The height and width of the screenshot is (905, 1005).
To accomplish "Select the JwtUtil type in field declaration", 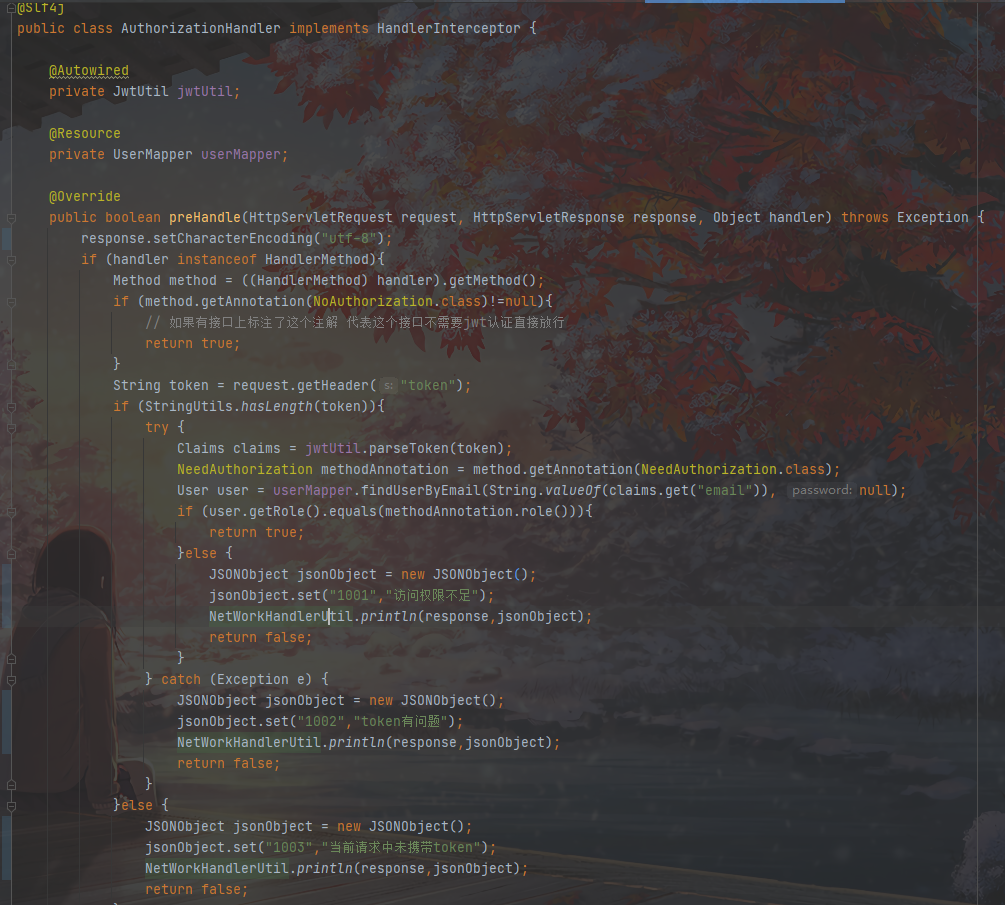I will coord(141,91).
